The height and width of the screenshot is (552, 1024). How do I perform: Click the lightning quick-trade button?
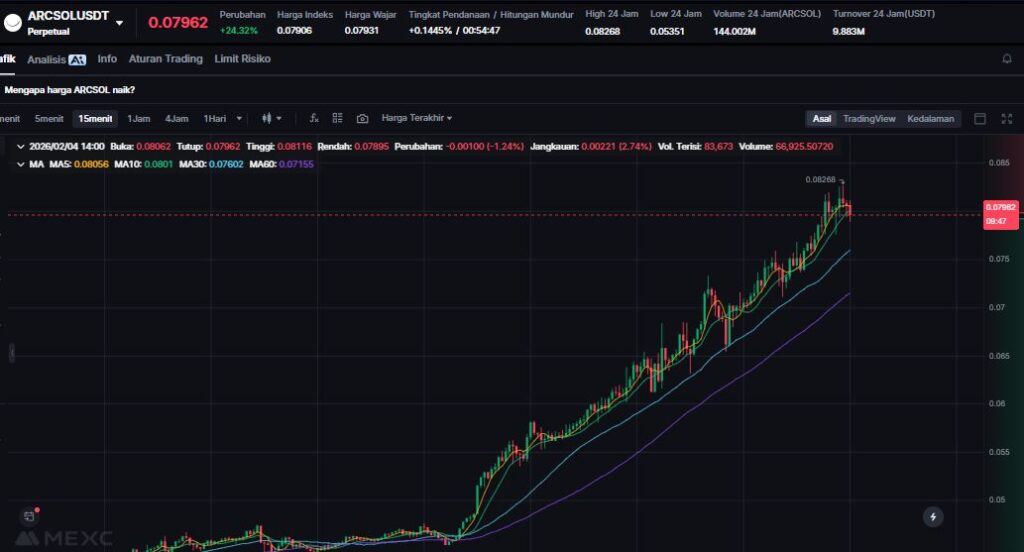933,516
